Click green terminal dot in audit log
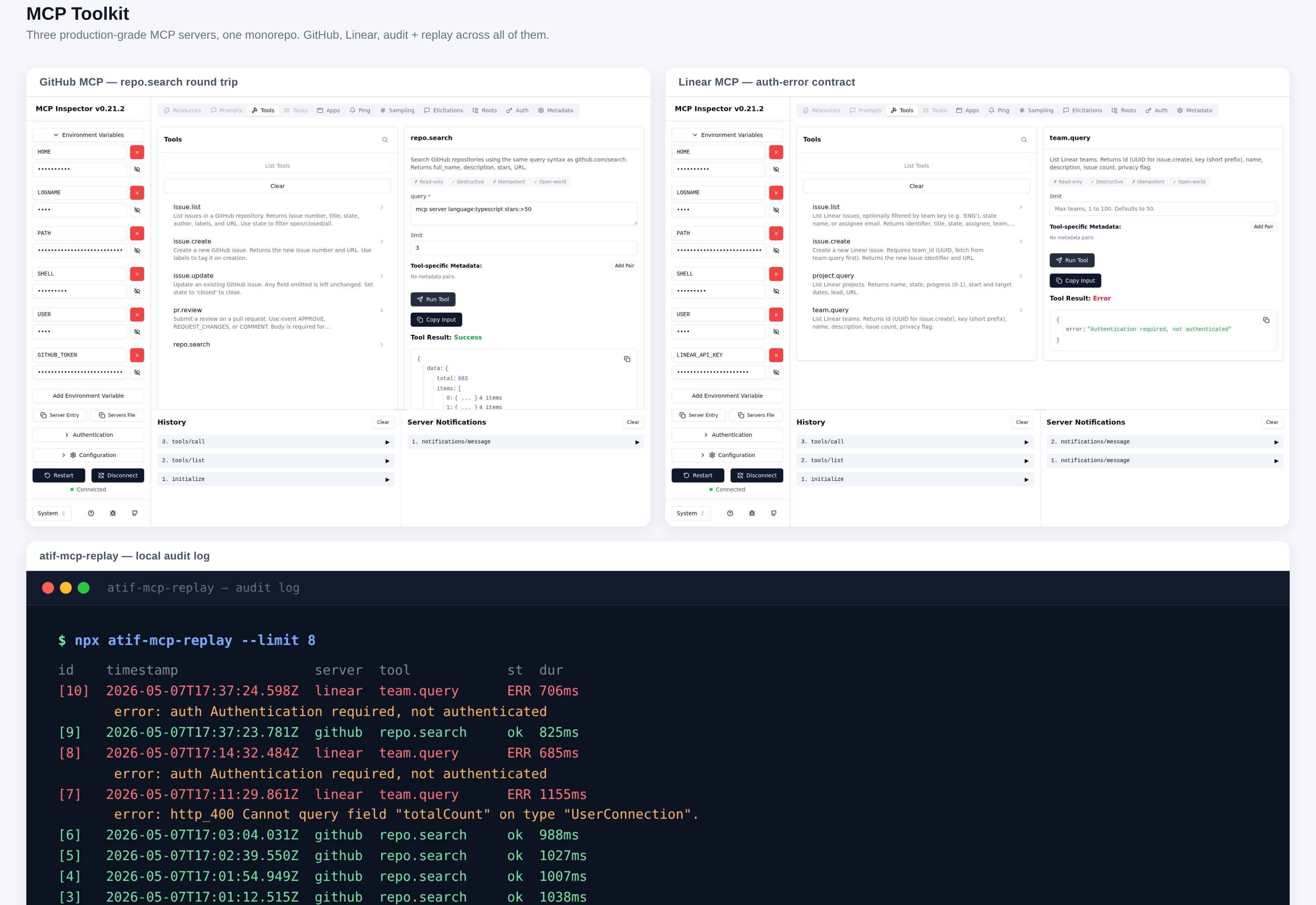Image resolution: width=1316 pixels, height=905 pixels. [83, 588]
